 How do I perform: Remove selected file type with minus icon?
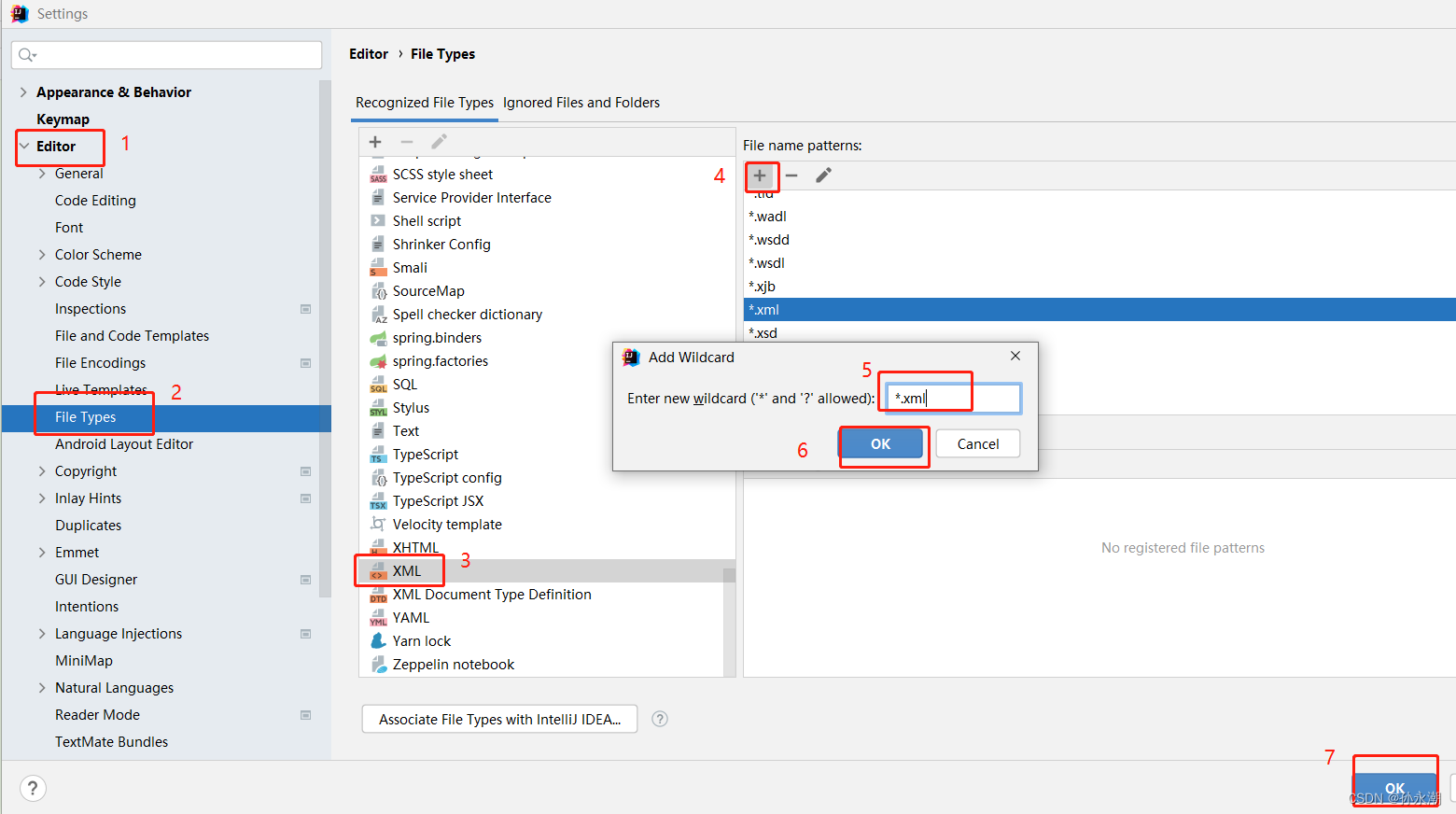[x=407, y=142]
